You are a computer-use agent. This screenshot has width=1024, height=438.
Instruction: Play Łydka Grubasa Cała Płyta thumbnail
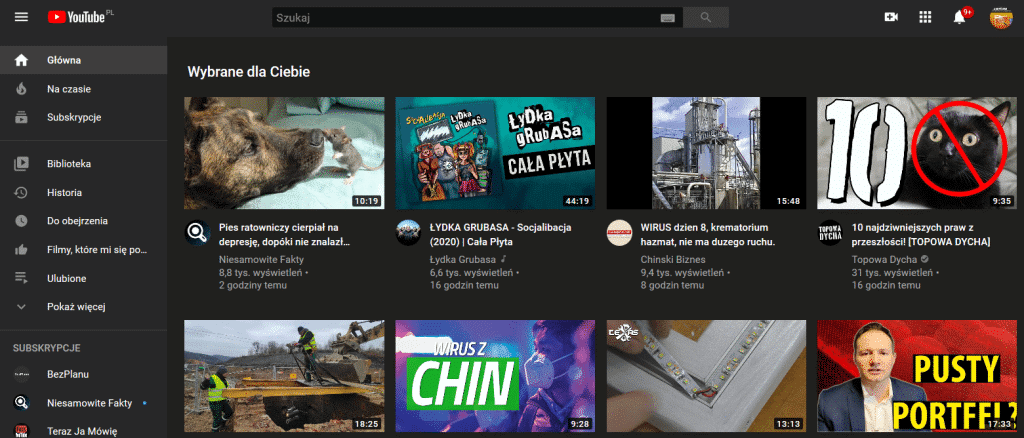pos(496,153)
